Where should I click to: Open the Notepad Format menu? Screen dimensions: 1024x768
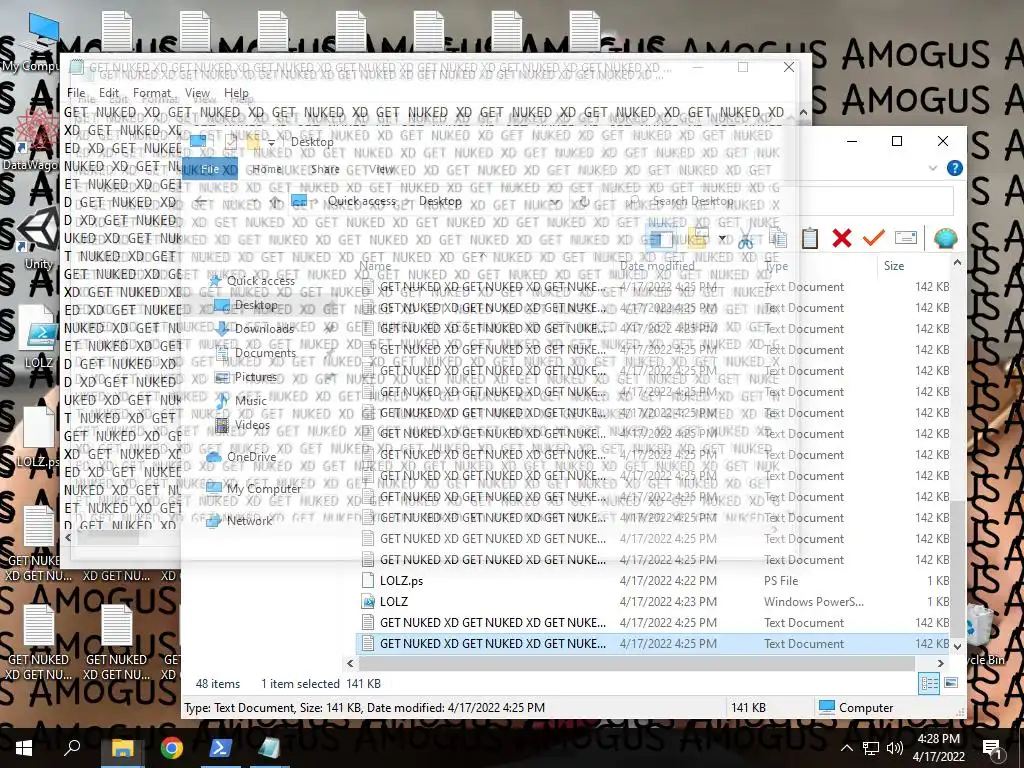pos(152,93)
